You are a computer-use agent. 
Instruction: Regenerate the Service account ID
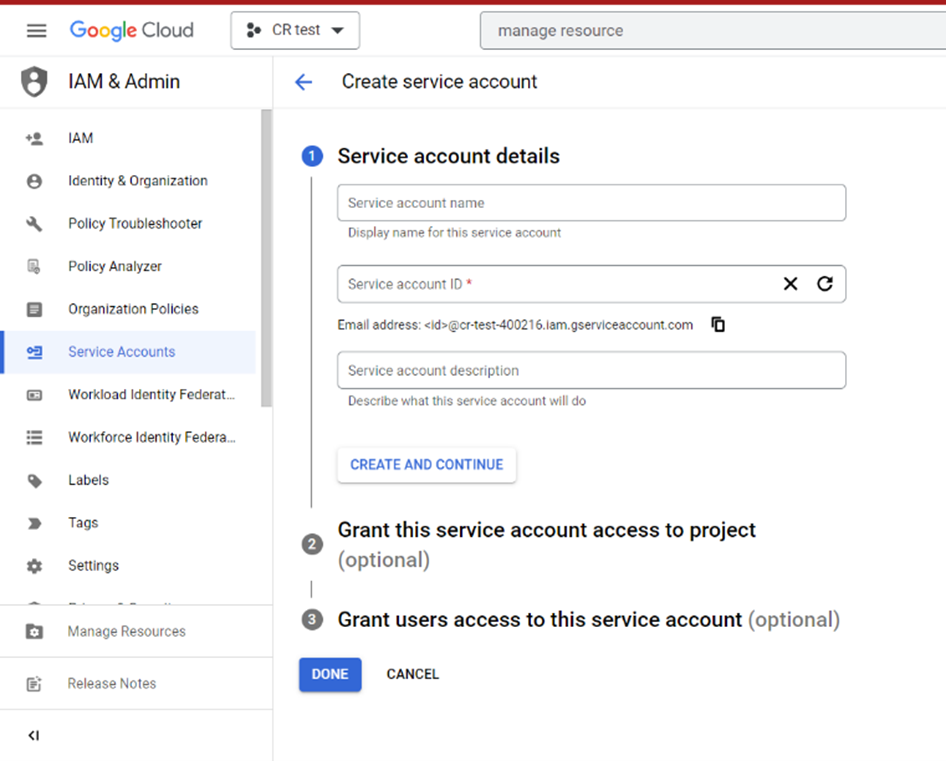[x=825, y=284]
